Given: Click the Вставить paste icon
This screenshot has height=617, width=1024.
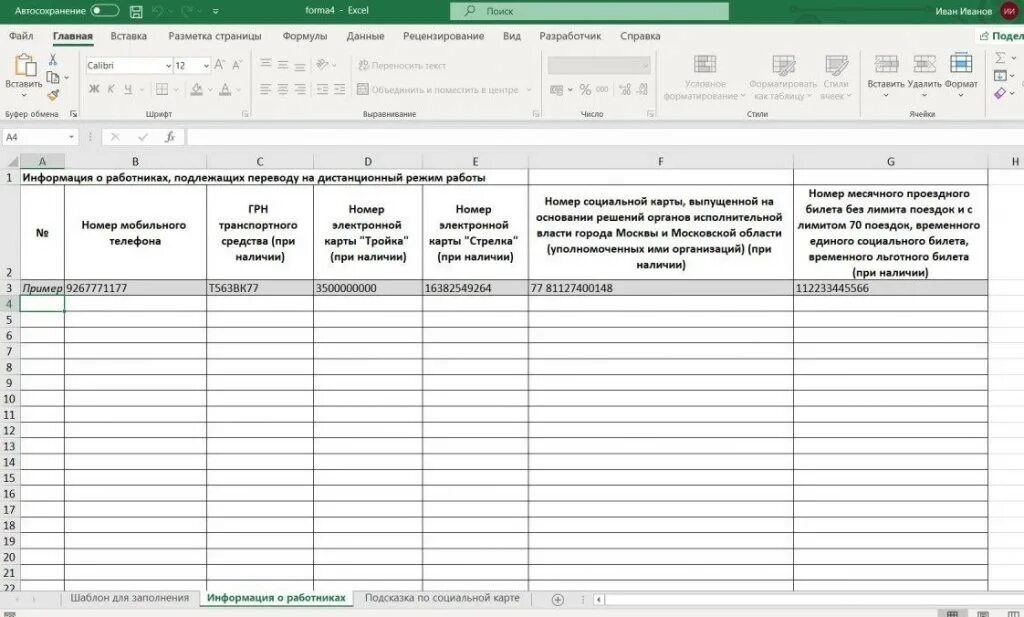Looking at the screenshot, I should (x=24, y=65).
